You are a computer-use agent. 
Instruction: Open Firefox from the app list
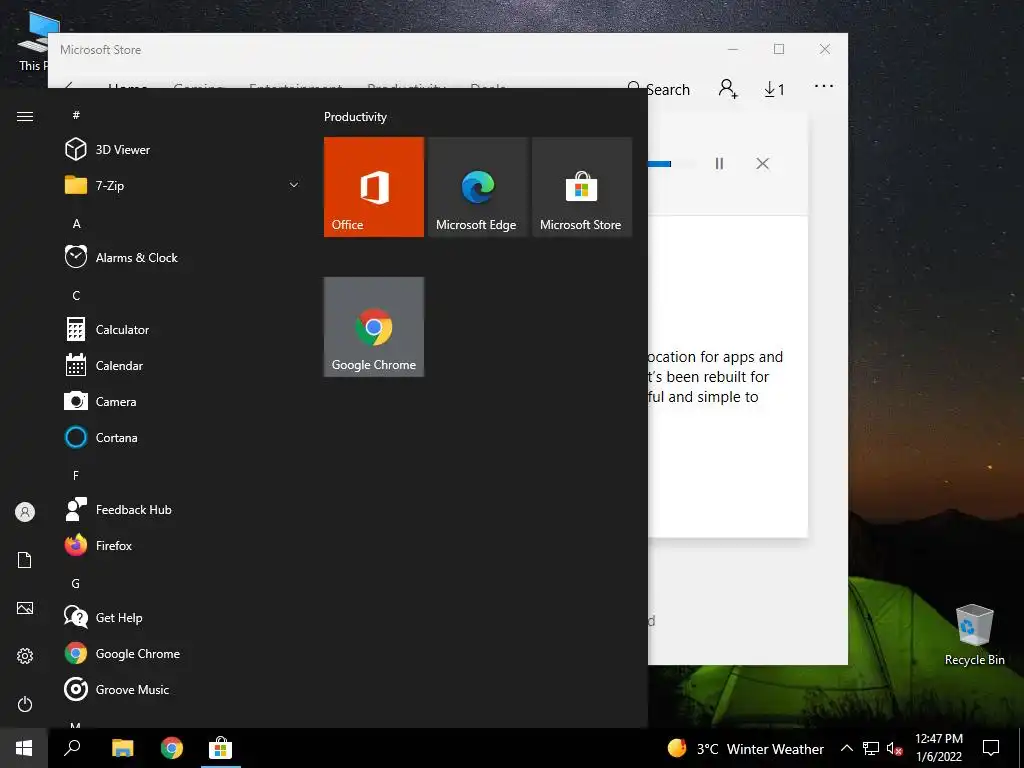coord(180,545)
